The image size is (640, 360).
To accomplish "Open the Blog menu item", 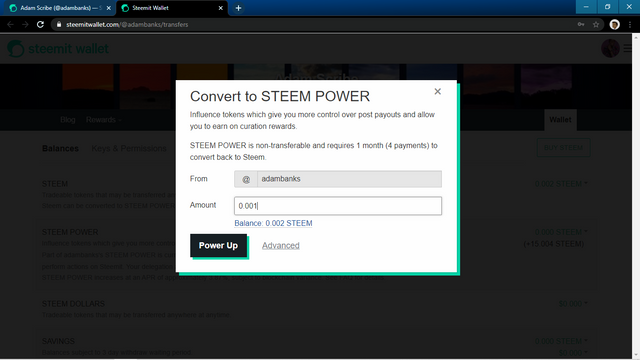I will (x=68, y=120).
